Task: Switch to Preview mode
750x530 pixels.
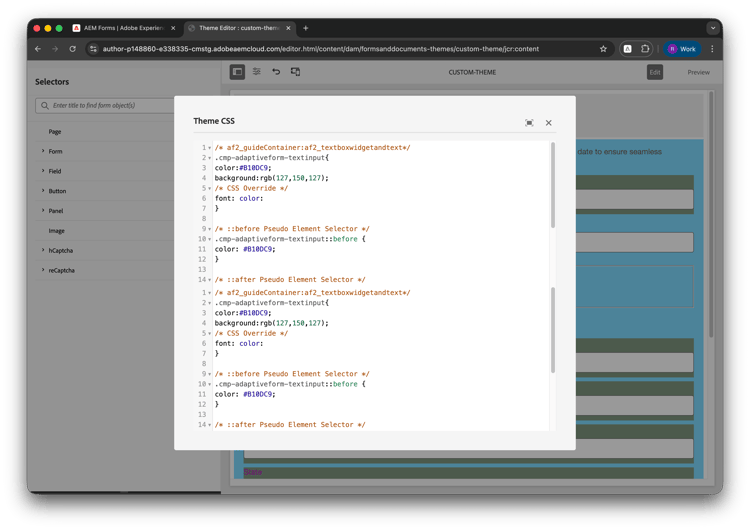Action: click(x=698, y=72)
